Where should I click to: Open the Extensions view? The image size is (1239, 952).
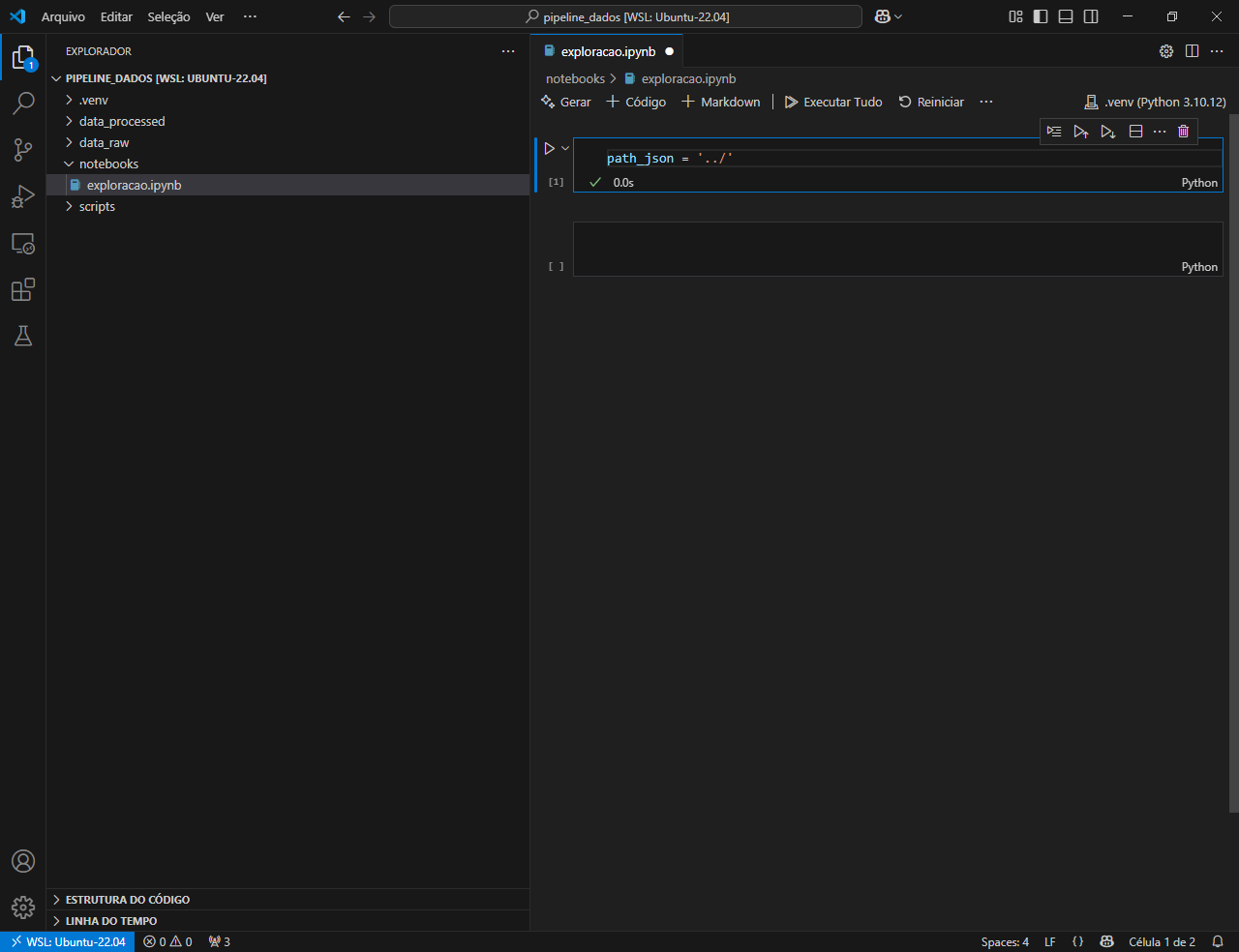click(x=23, y=289)
